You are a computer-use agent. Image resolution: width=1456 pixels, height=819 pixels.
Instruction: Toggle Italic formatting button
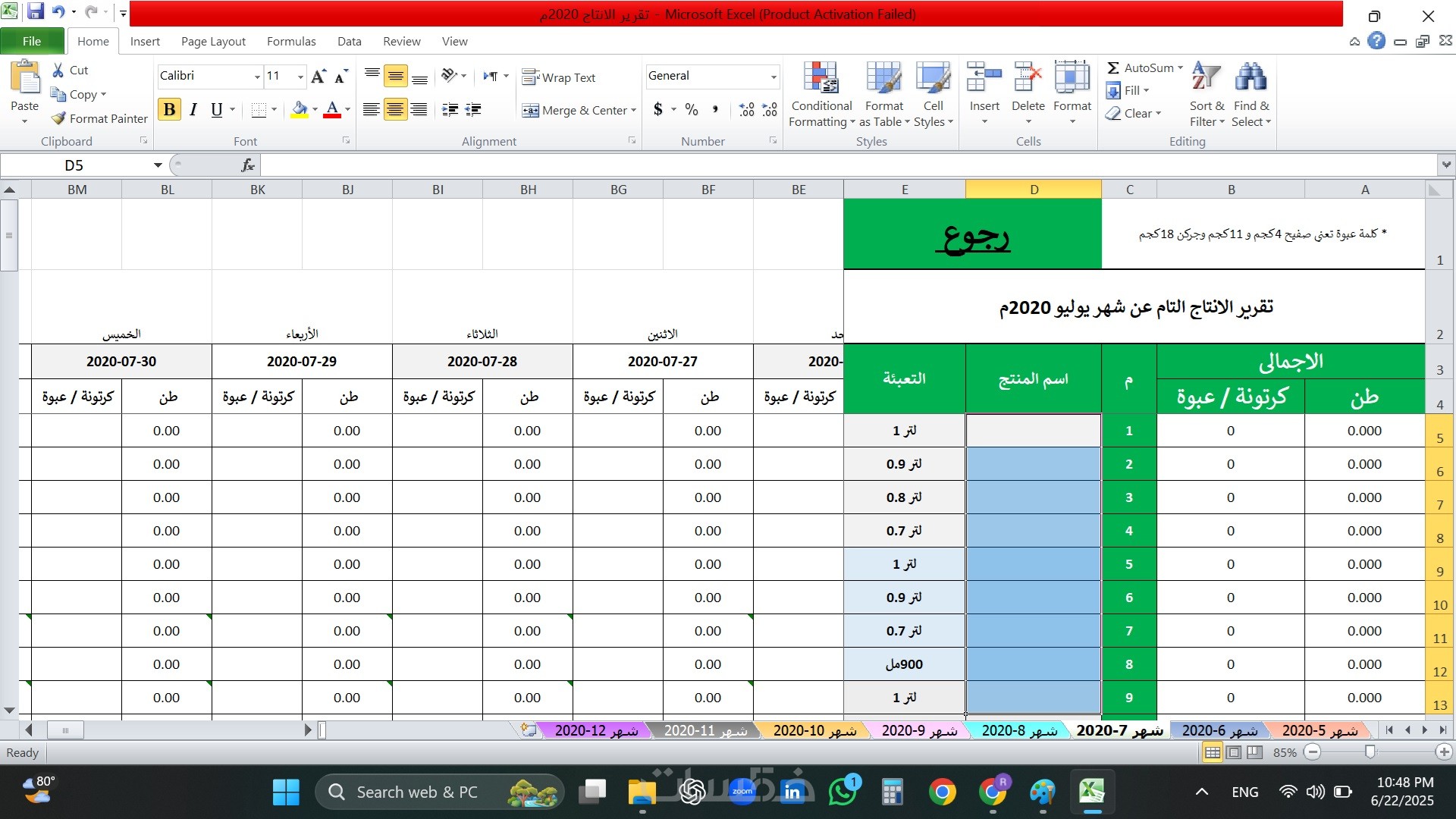click(x=193, y=110)
